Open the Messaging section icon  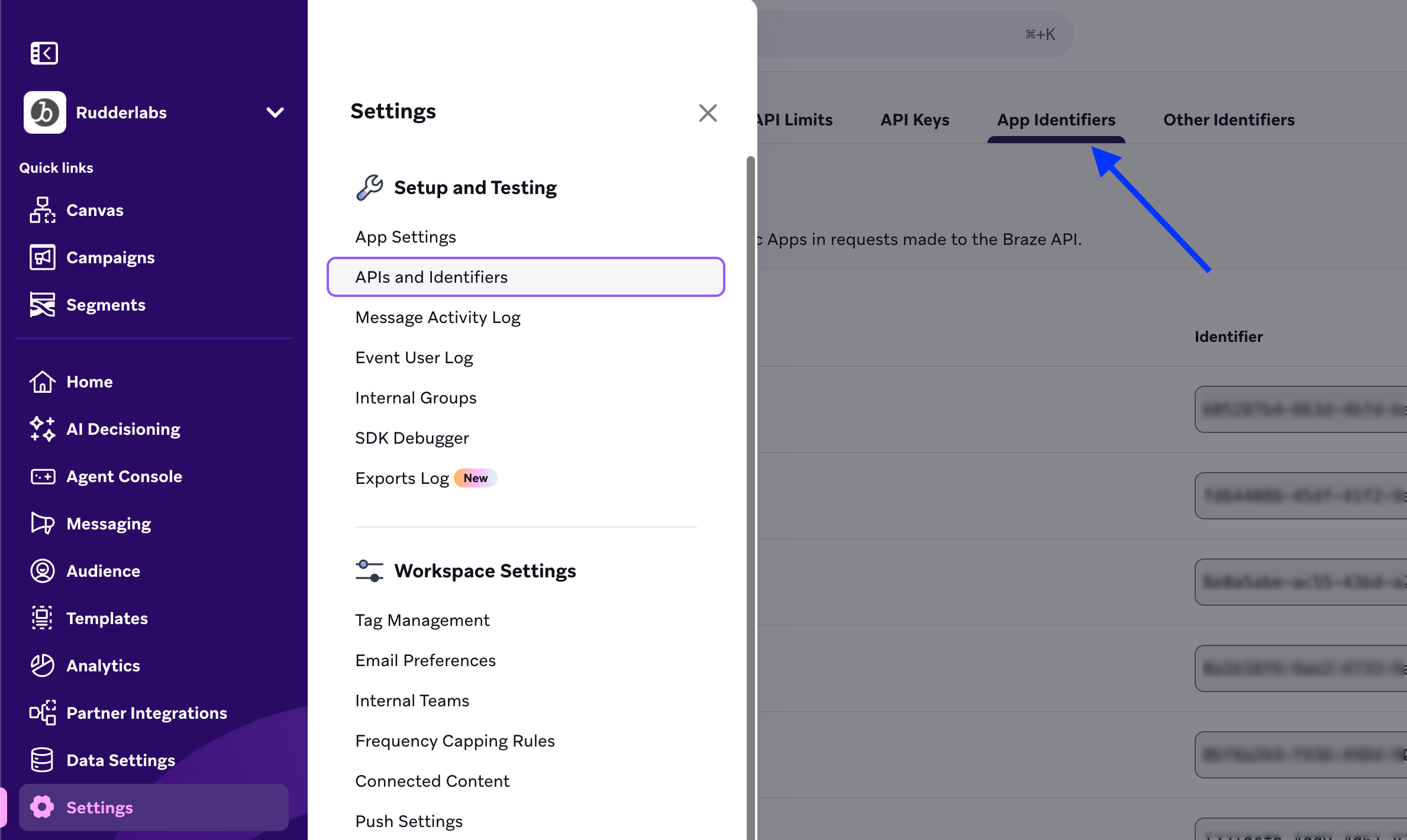click(42, 523)
